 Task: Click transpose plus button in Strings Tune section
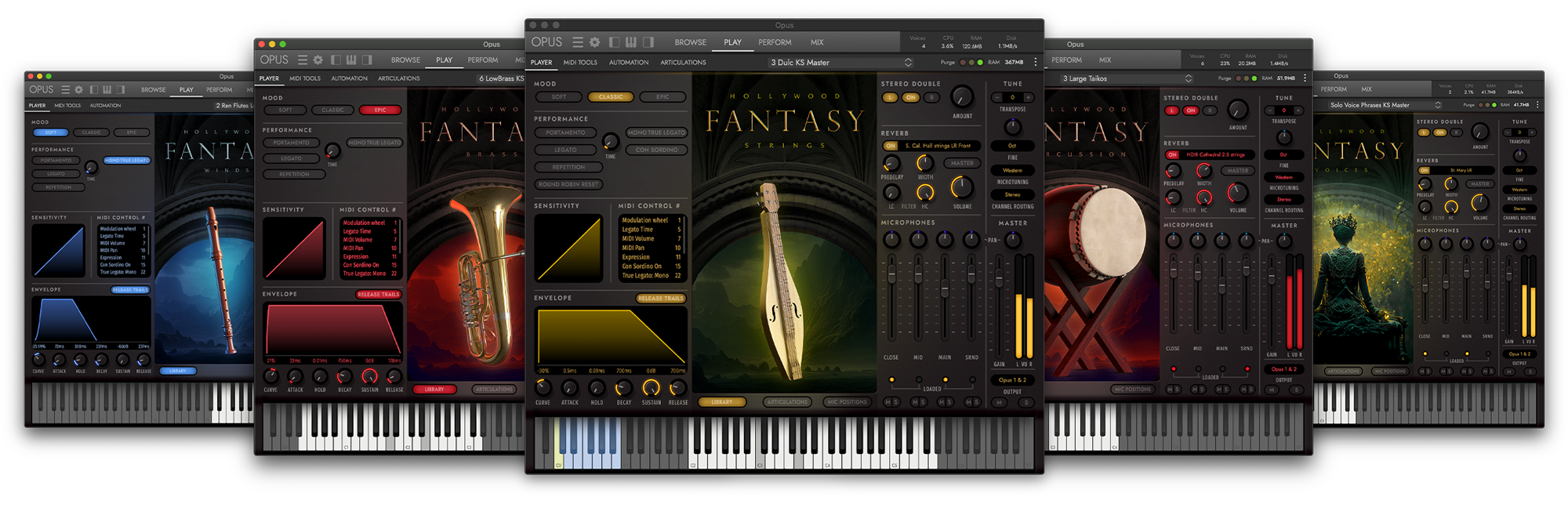1028,97
